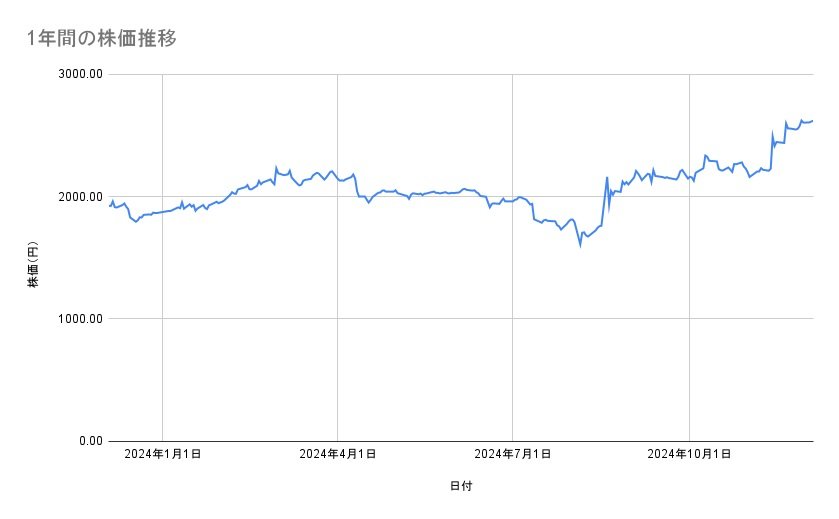Click the price line where it crosses the 2024年10月1日 gridline

click(689, 177)
